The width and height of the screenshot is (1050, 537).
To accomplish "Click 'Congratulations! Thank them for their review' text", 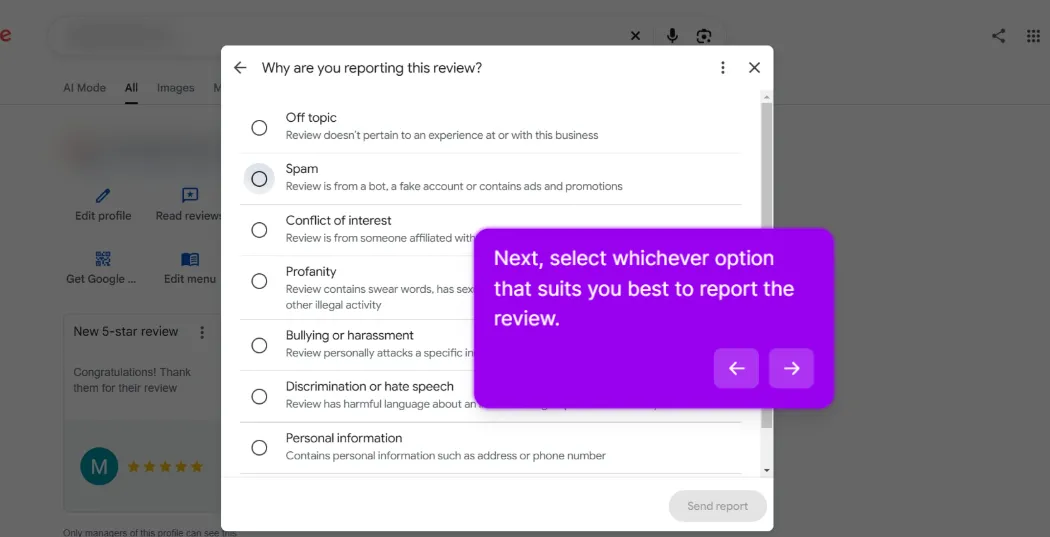I will point(132,380).
